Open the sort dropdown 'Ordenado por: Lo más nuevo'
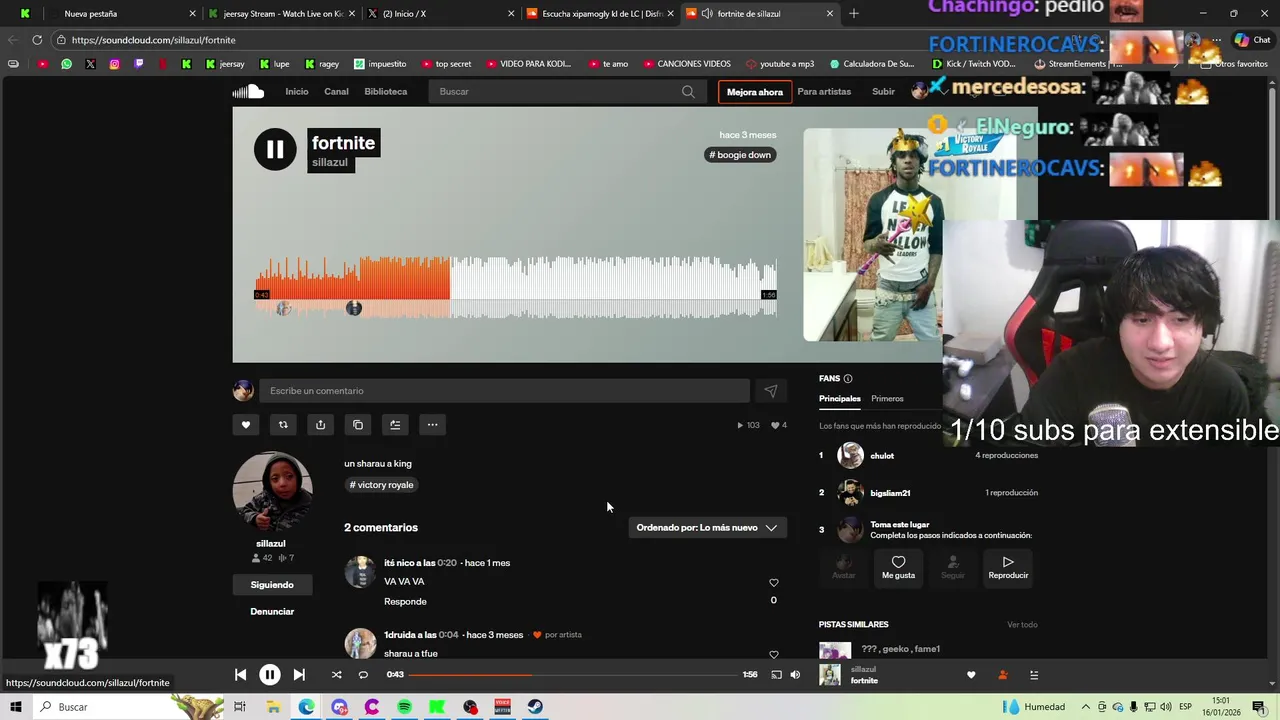Viewport: 1280px width, 720px height. tap(707, 528)
